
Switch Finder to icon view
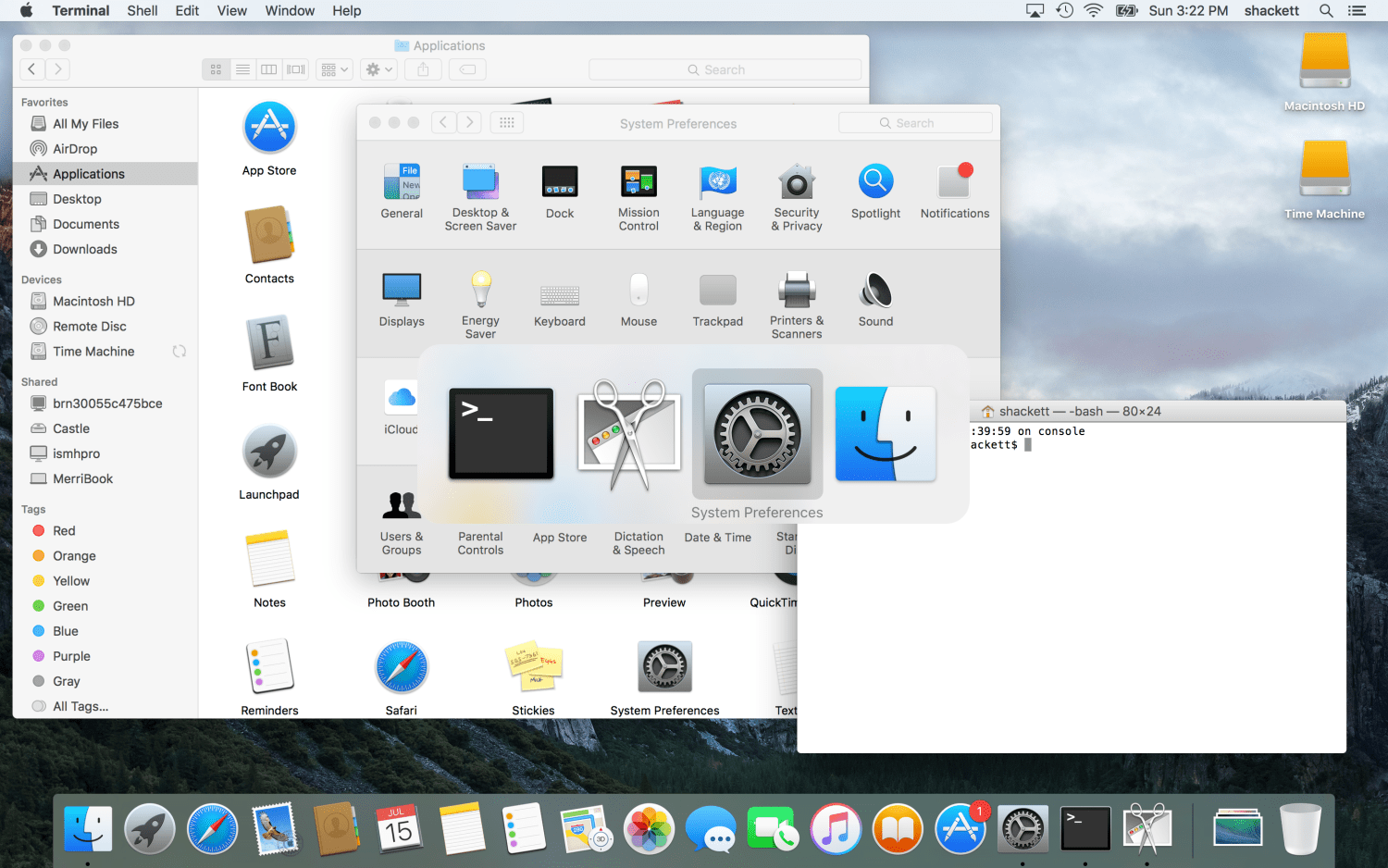[216, 69]
